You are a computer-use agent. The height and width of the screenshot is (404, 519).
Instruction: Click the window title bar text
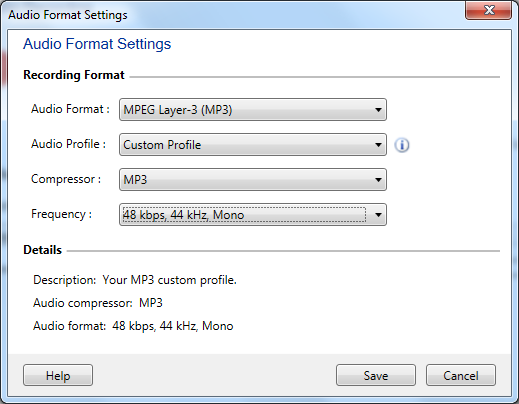tap(68, 15)
